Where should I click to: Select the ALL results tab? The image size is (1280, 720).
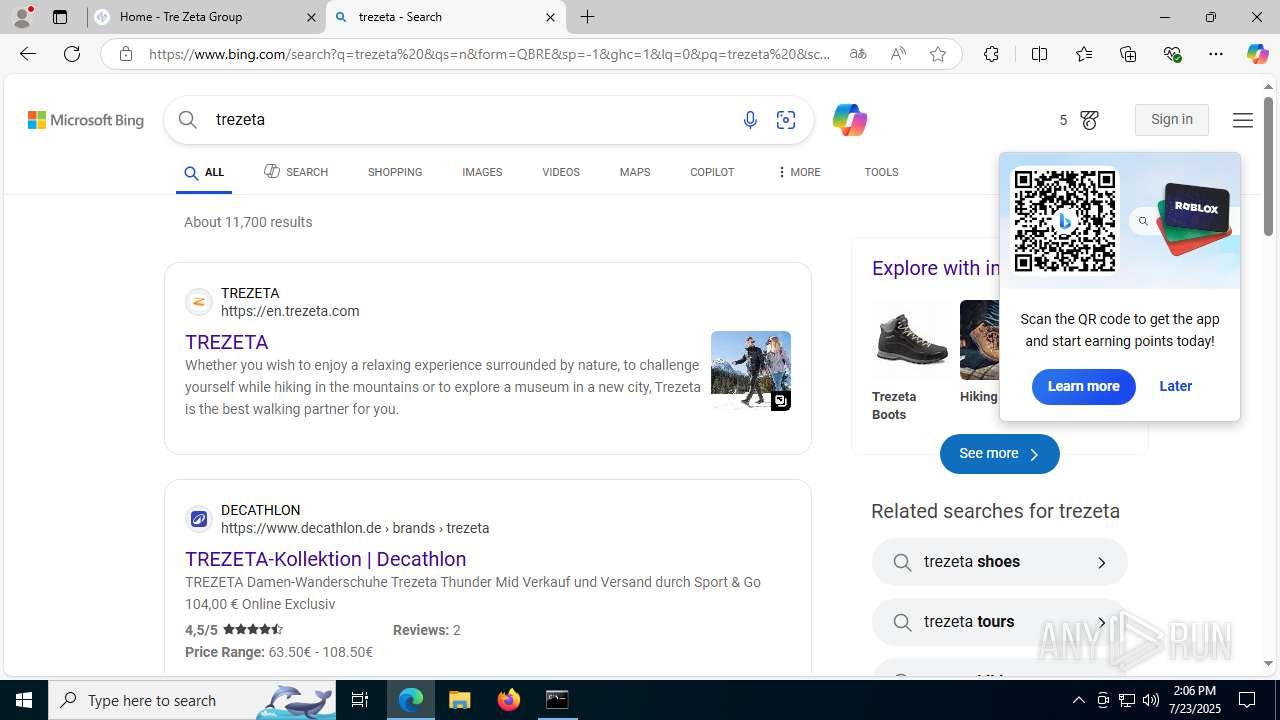(204, 172)
